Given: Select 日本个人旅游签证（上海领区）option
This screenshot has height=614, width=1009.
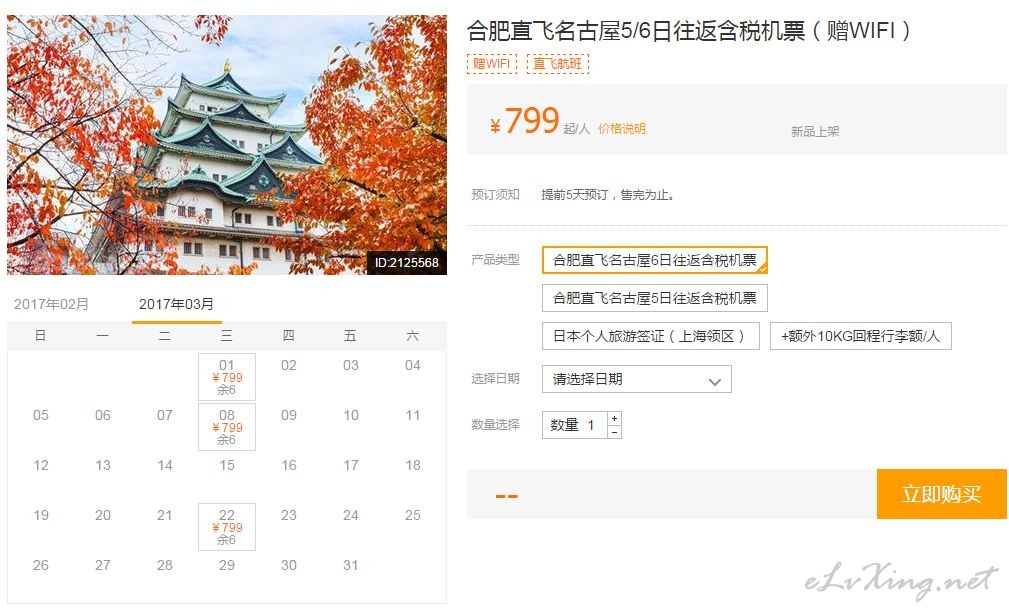Looking at the screenshot, I should tap(651, 336).
